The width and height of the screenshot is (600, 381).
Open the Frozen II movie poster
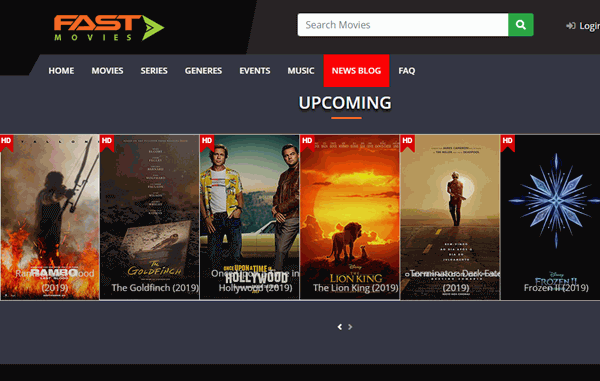[x=550, y=217]
